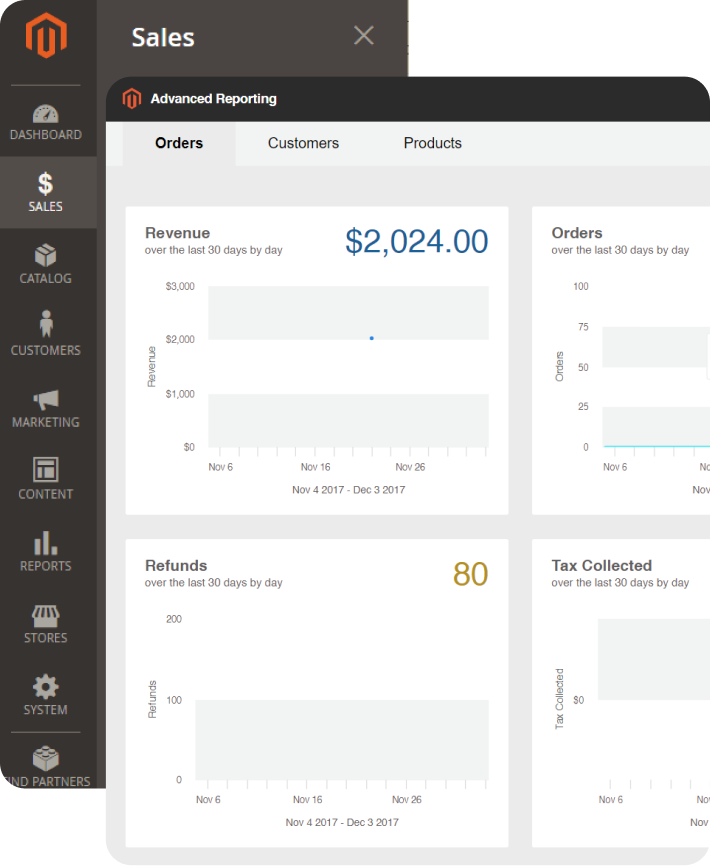Screen dimensions: 710x866
Task: Click the Stores storefront icon
Action: tap(46, 614)
